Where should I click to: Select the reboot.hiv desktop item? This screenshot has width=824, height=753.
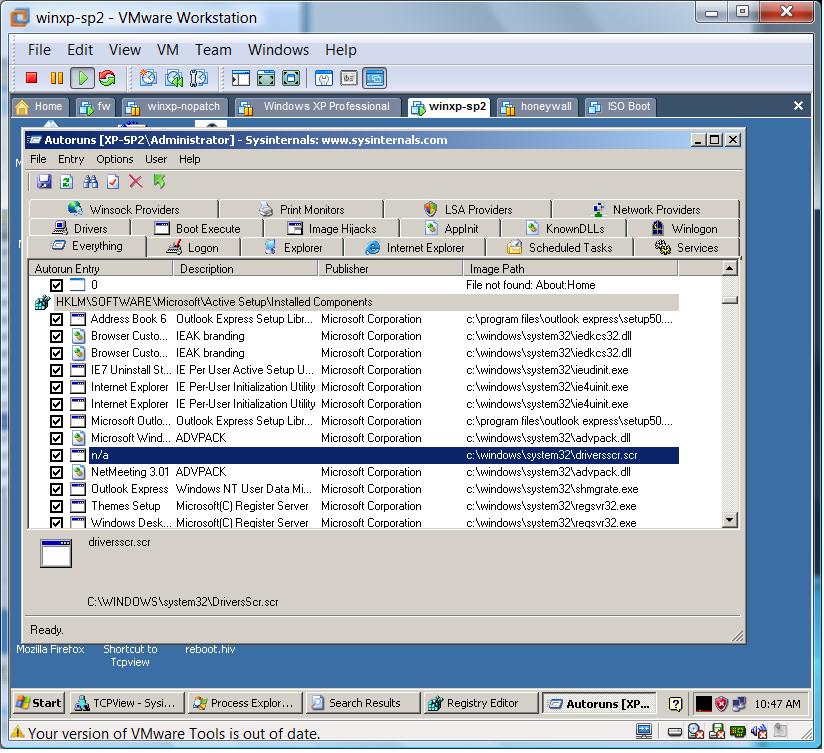[210, 649]
